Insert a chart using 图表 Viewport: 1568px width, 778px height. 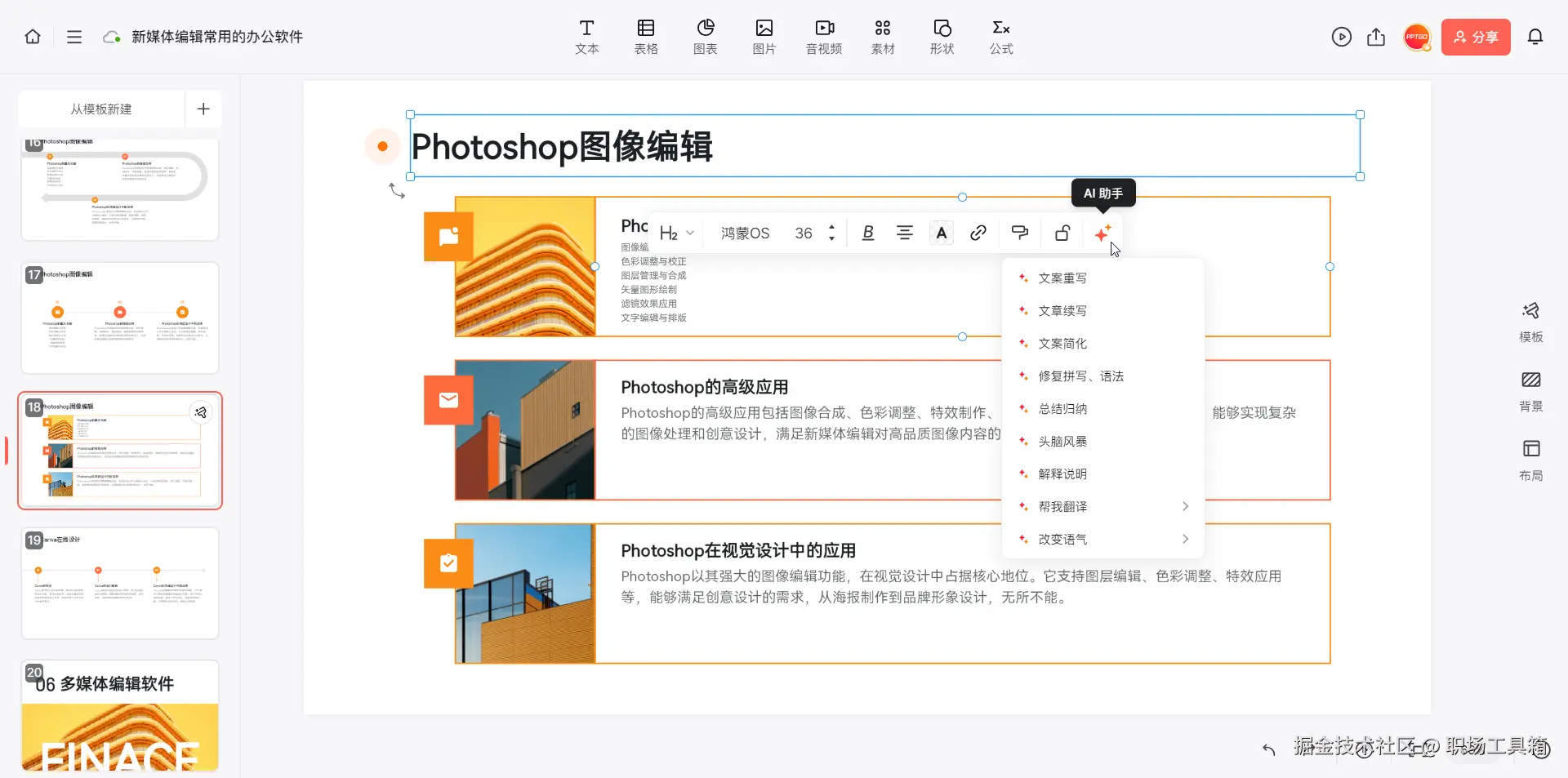tap(706, 37)
